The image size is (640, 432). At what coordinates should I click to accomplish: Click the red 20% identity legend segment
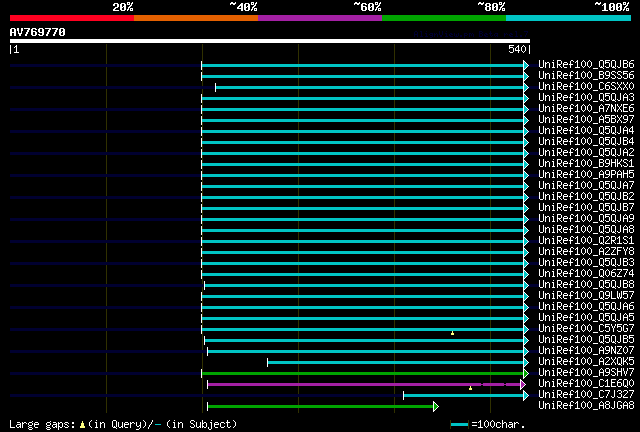click(x=72, y=18)
